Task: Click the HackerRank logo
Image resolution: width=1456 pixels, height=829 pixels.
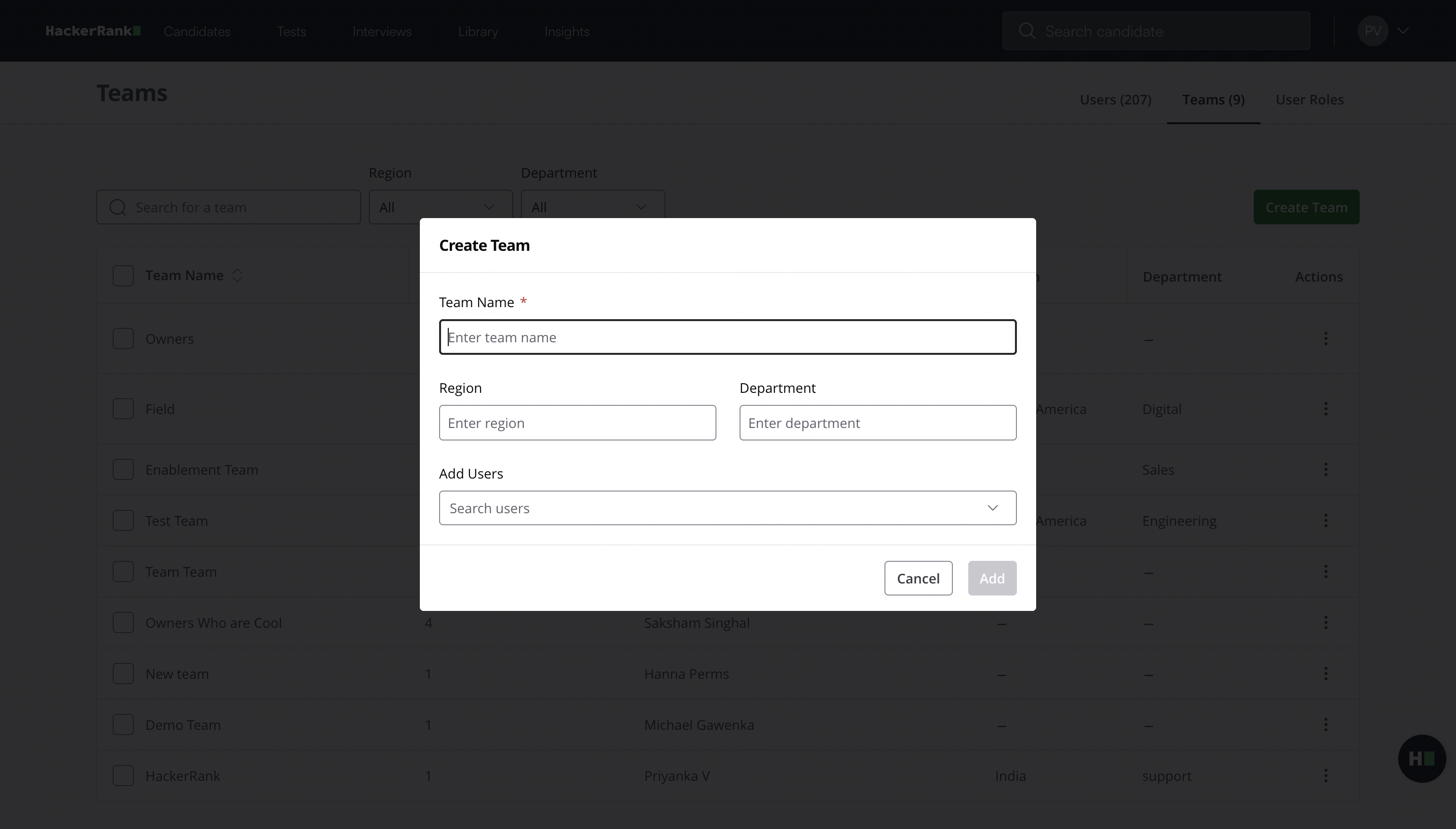Action: coord(93,31)
